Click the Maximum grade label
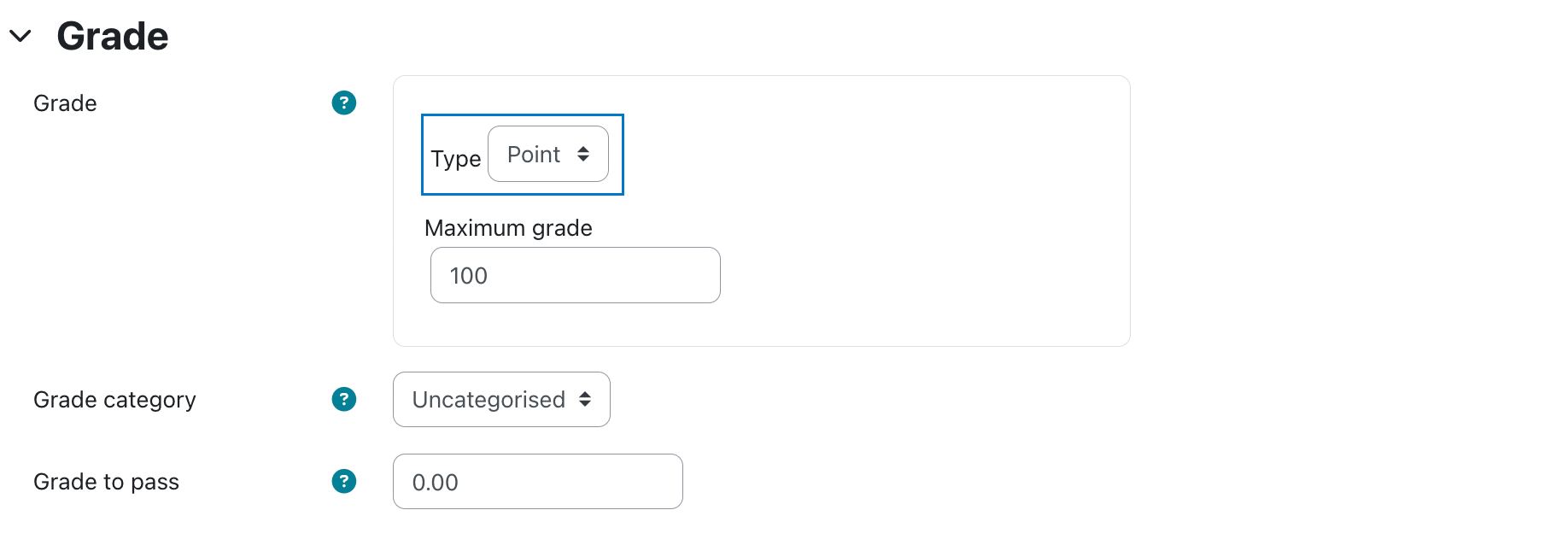Viewport: 1568px width, 557px height. coord(508,228)
